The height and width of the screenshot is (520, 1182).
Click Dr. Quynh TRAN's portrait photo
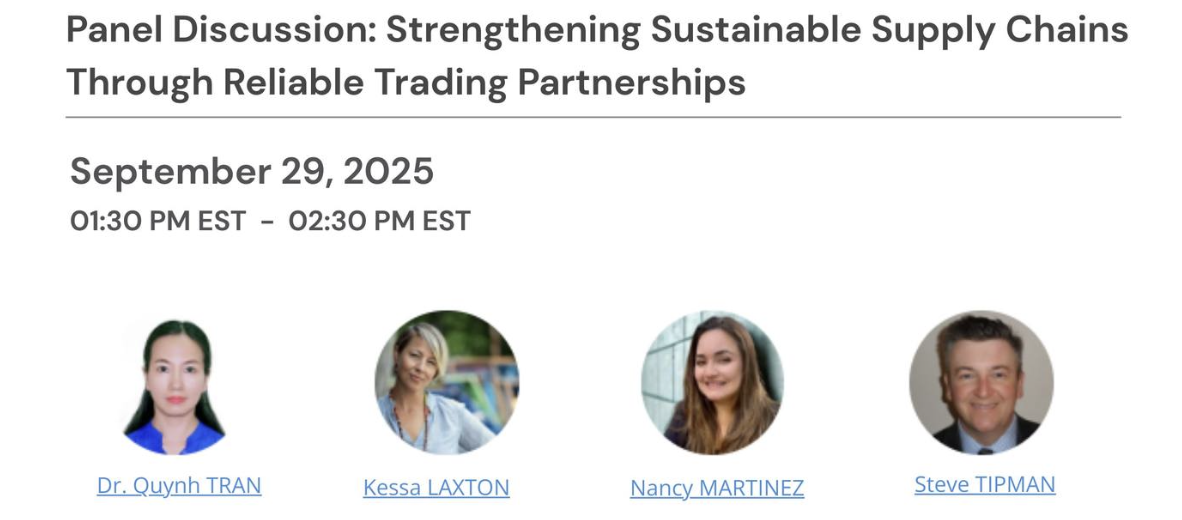click(x=175, y=387)
